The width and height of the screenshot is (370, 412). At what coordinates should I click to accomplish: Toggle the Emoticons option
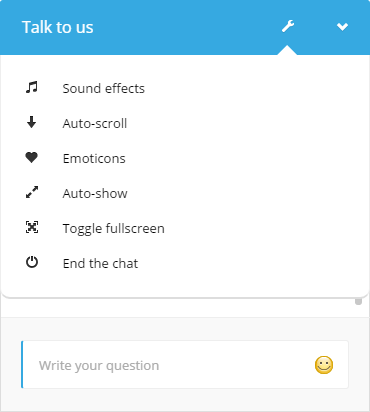pos(185,158)
